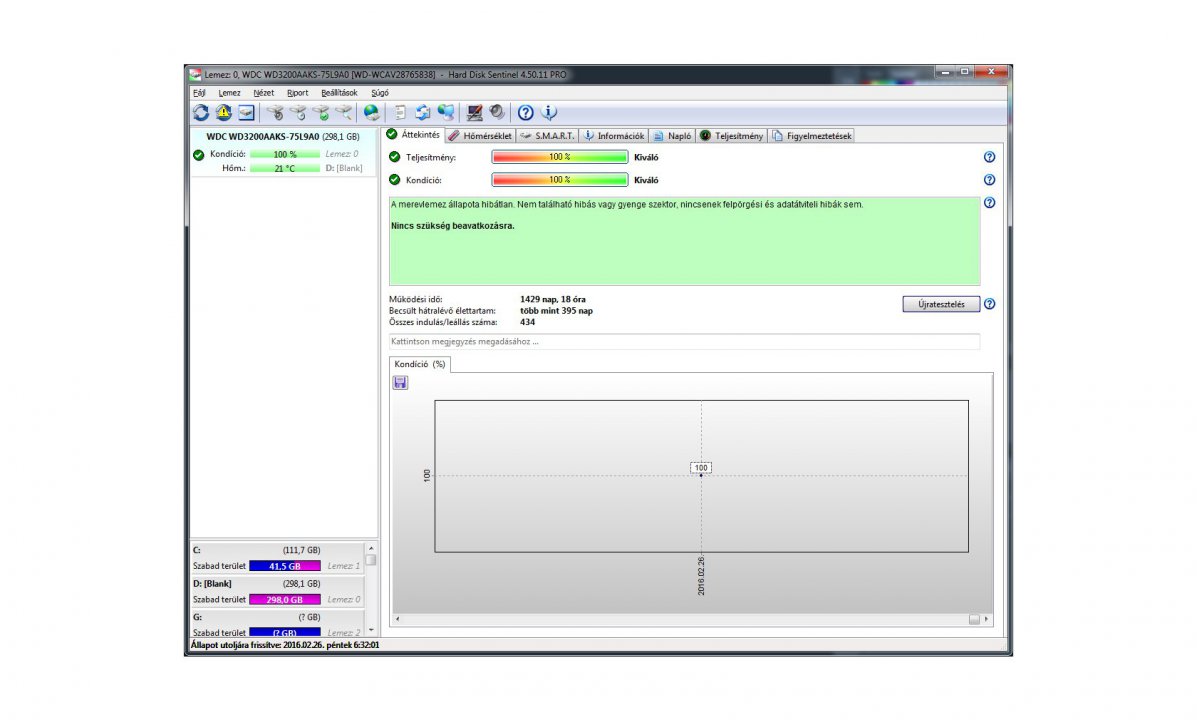Image resolution: width=1197 pixels, height=720 pixels.
Task: Open the Súgó menu
Action: (x=379, y=93)
